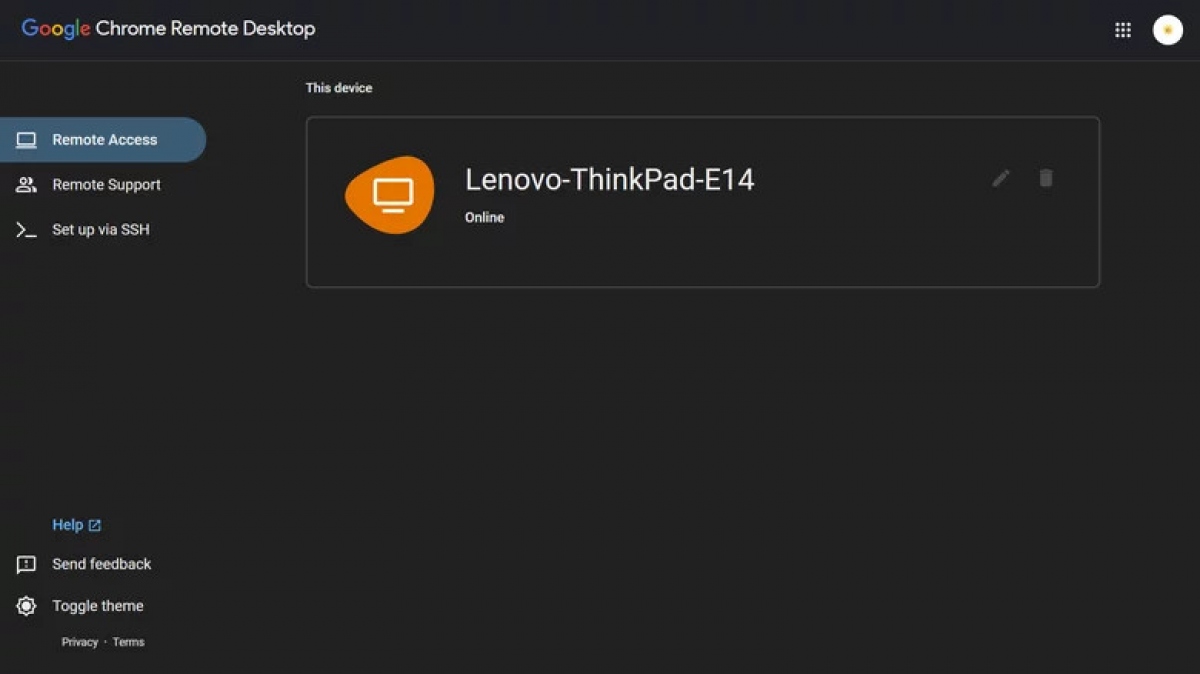This screenshot has height=674, width=1200.
Task: Select the Remote Access tab
Action: click(103, 140)
